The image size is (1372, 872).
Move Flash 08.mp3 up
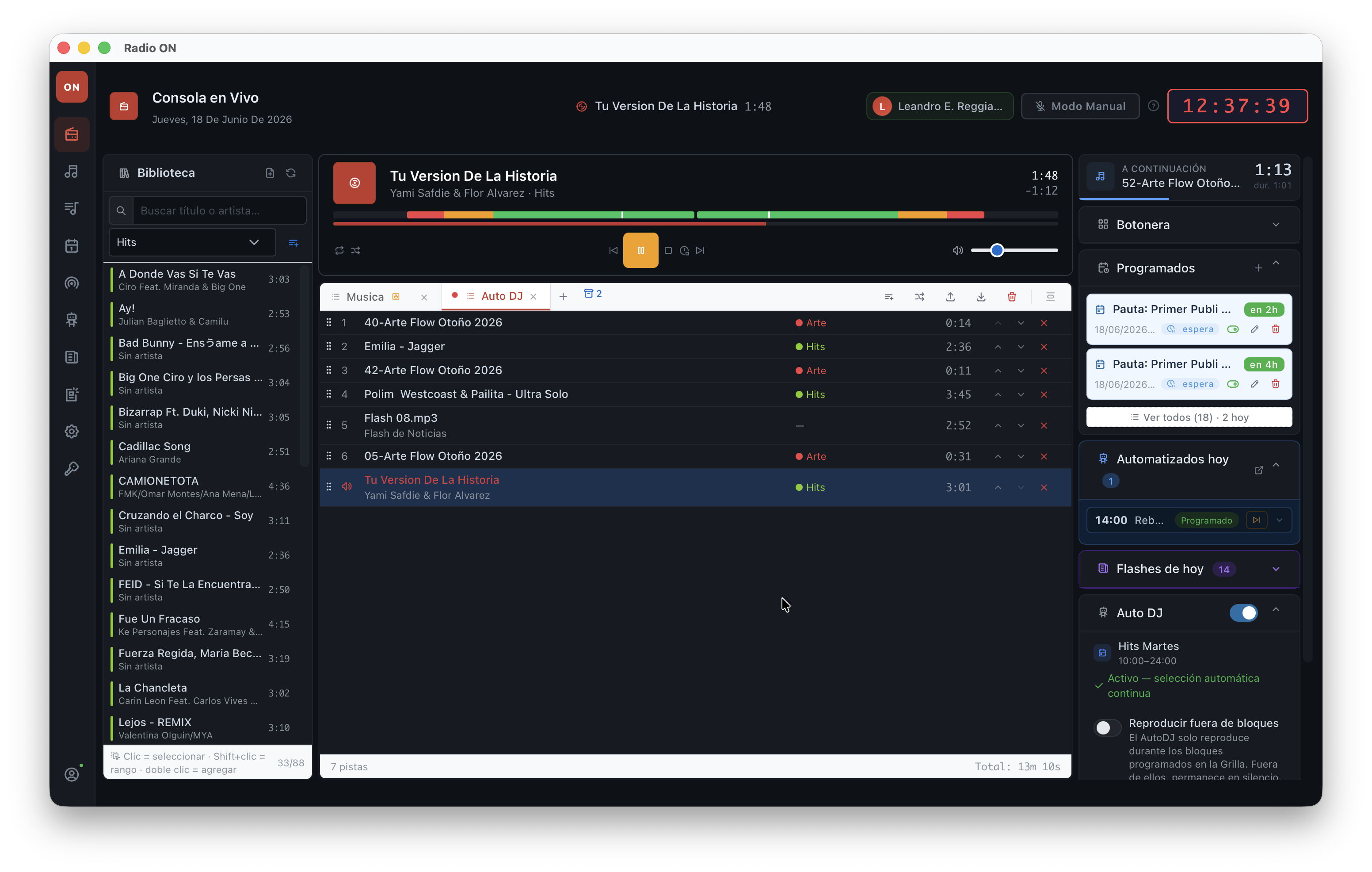998,426
